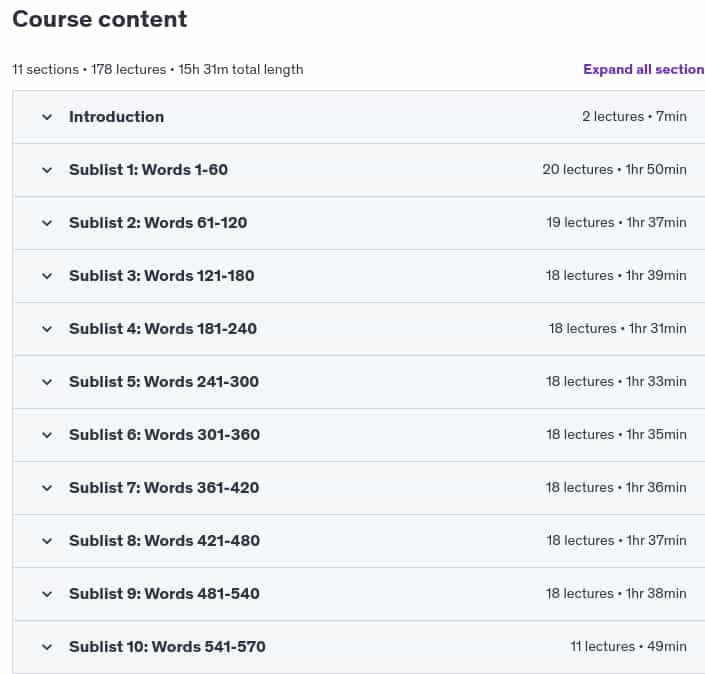Click 18 lectures • 1hr 33min text
This screenshot has height=674, width=705.
[616, 382]
